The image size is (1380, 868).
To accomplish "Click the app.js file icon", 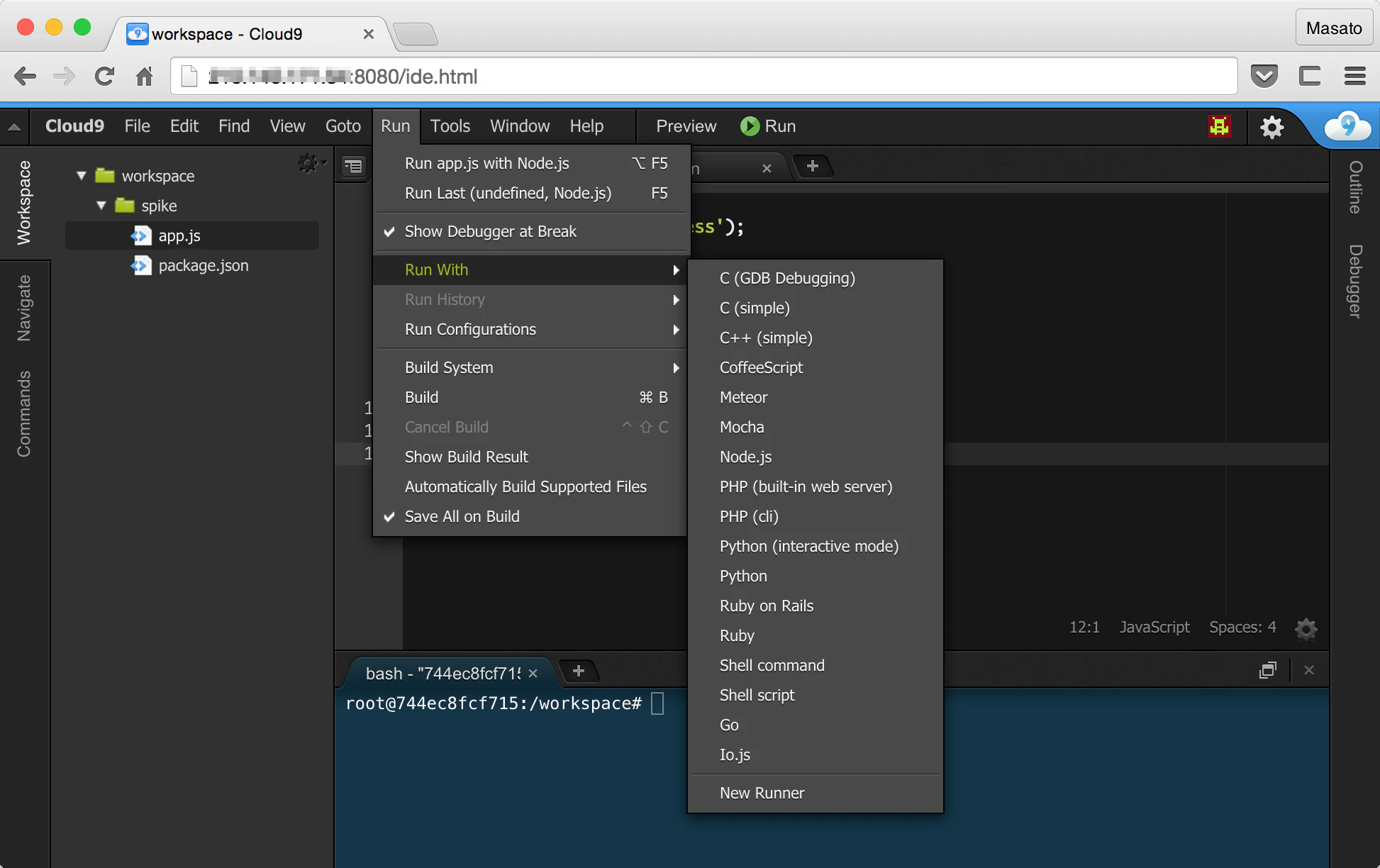I will tap(141, 235).
